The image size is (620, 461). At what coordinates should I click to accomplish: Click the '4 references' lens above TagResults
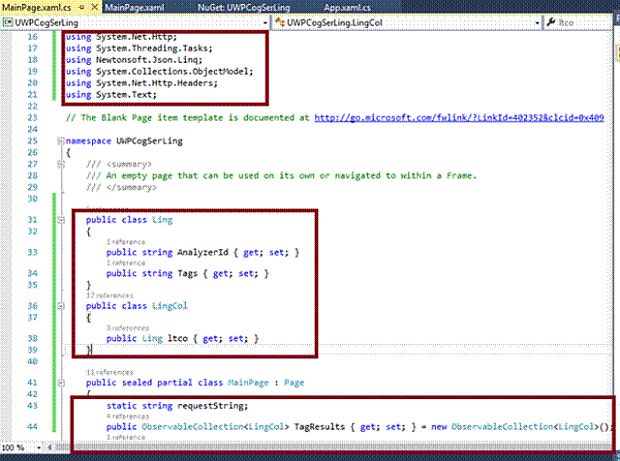point(128,416)
